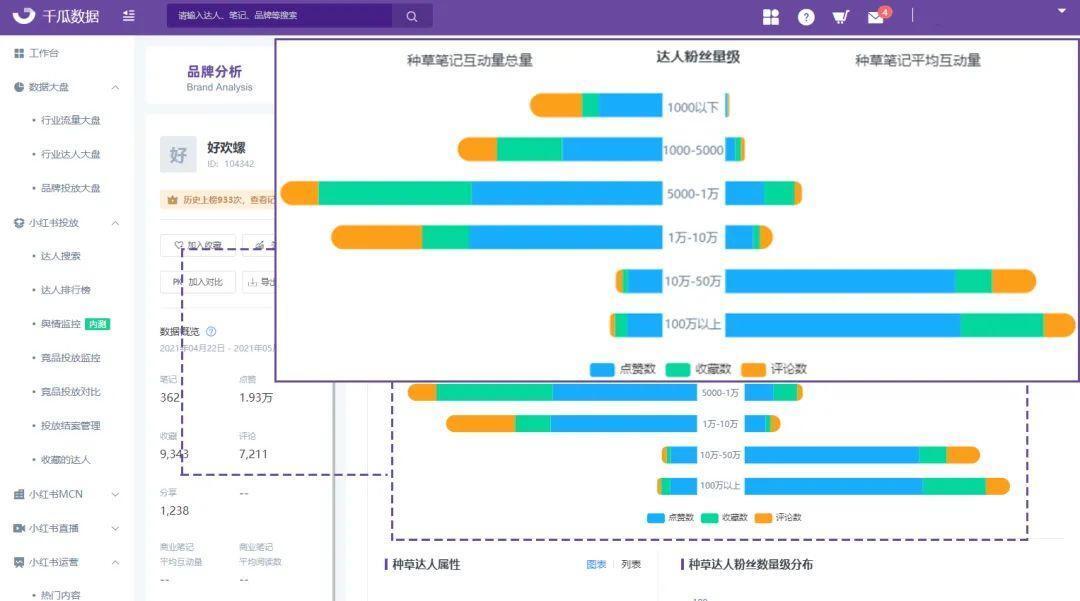Open 达人搜索 in the sidebar
Screen dimensions: 1080x601
(x=61, y=256)
